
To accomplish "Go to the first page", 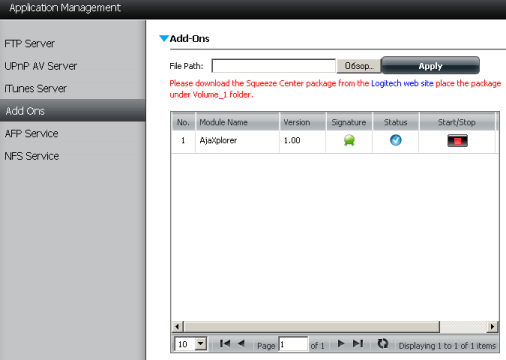I will [225, 343].
